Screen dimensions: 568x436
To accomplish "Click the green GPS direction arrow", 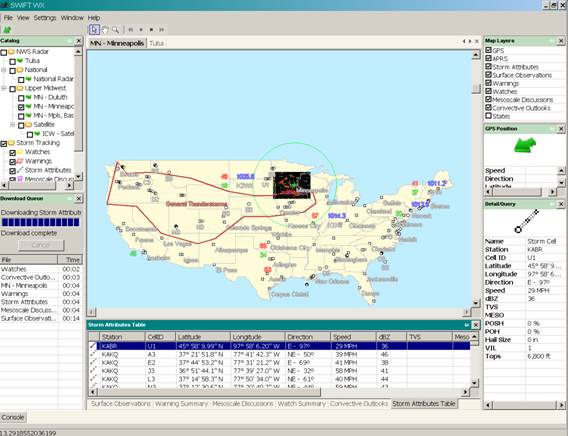I will 525,146.
